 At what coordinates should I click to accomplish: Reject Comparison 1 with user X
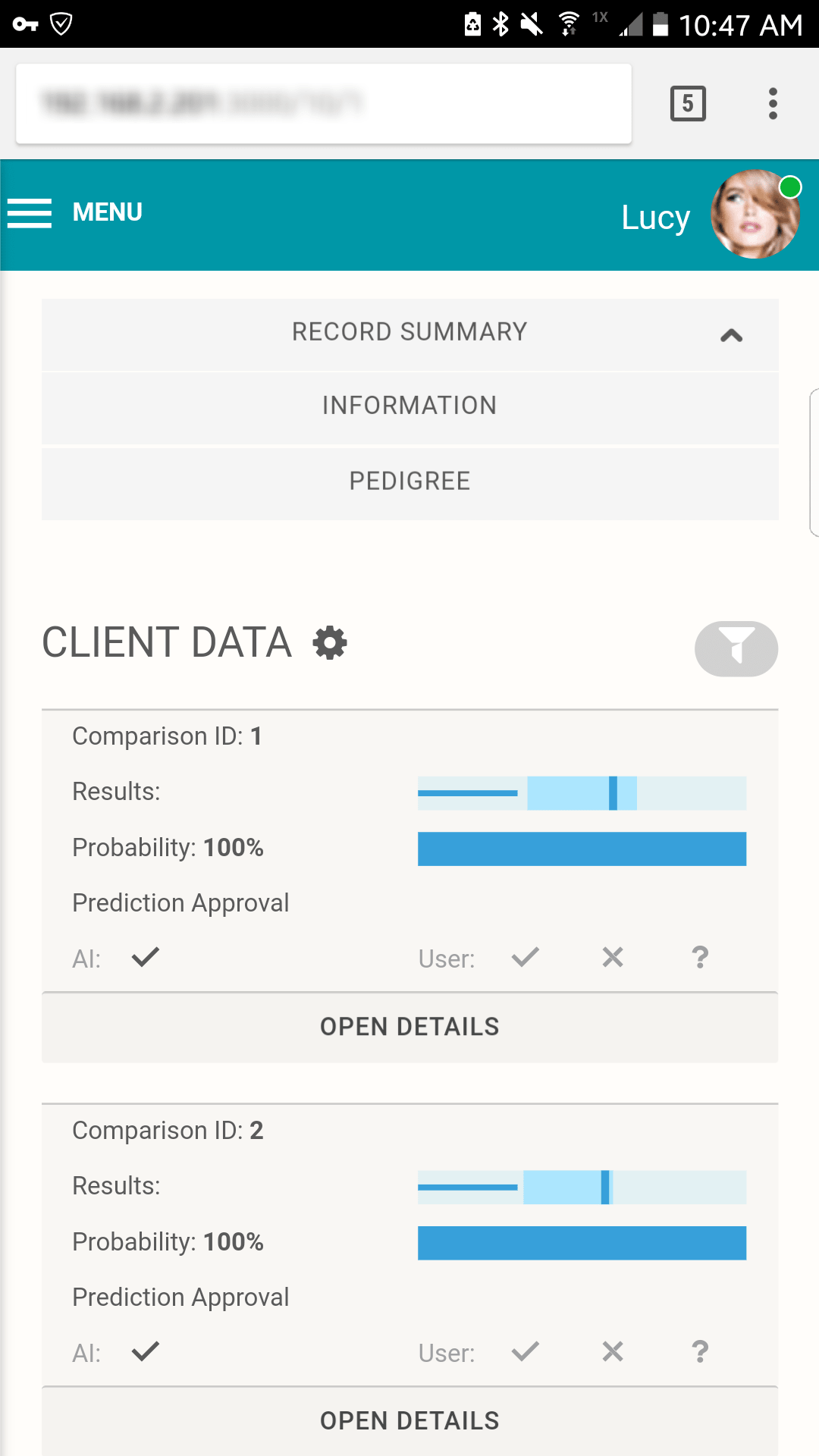click(613, 958)
